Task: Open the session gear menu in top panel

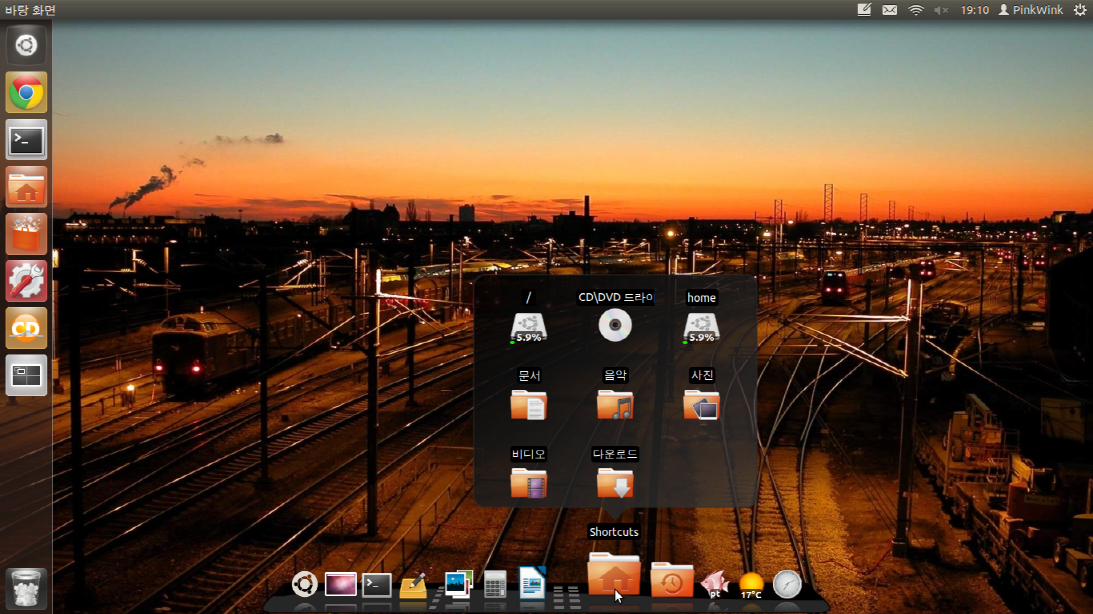Action: click(1080, 10)
